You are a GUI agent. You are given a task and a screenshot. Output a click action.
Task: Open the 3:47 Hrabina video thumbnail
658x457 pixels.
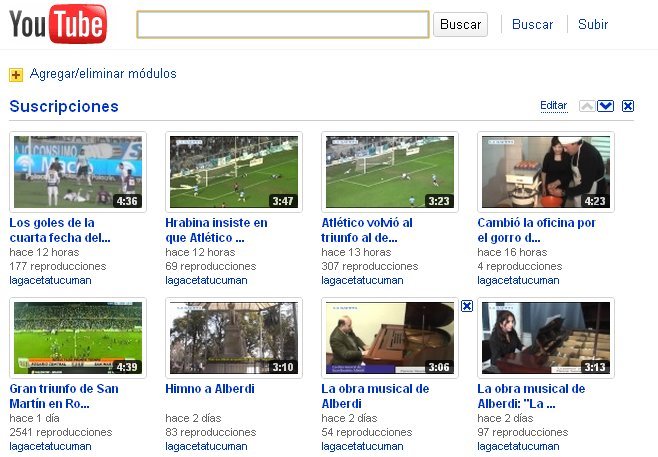(x=233, y=172)
